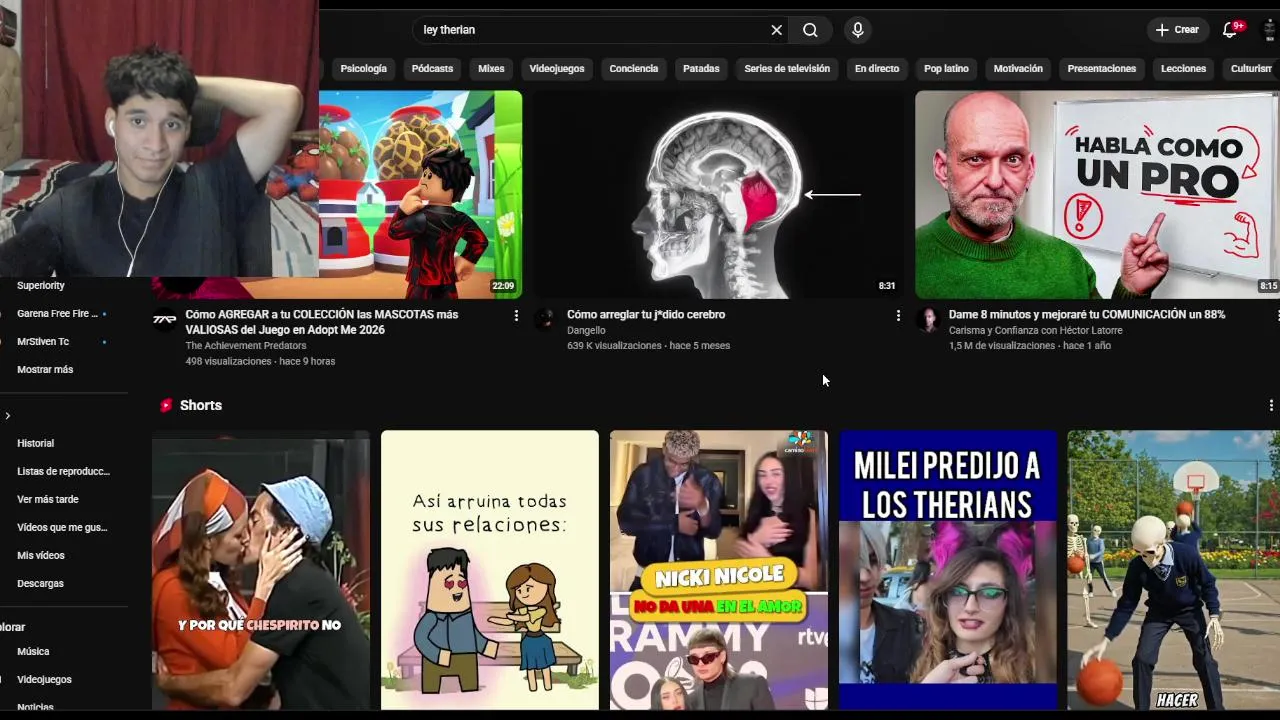This screenshot has width=1280, height=720.
Task: Open Mis vídeos in sidebar
Action: click(41, 555)
